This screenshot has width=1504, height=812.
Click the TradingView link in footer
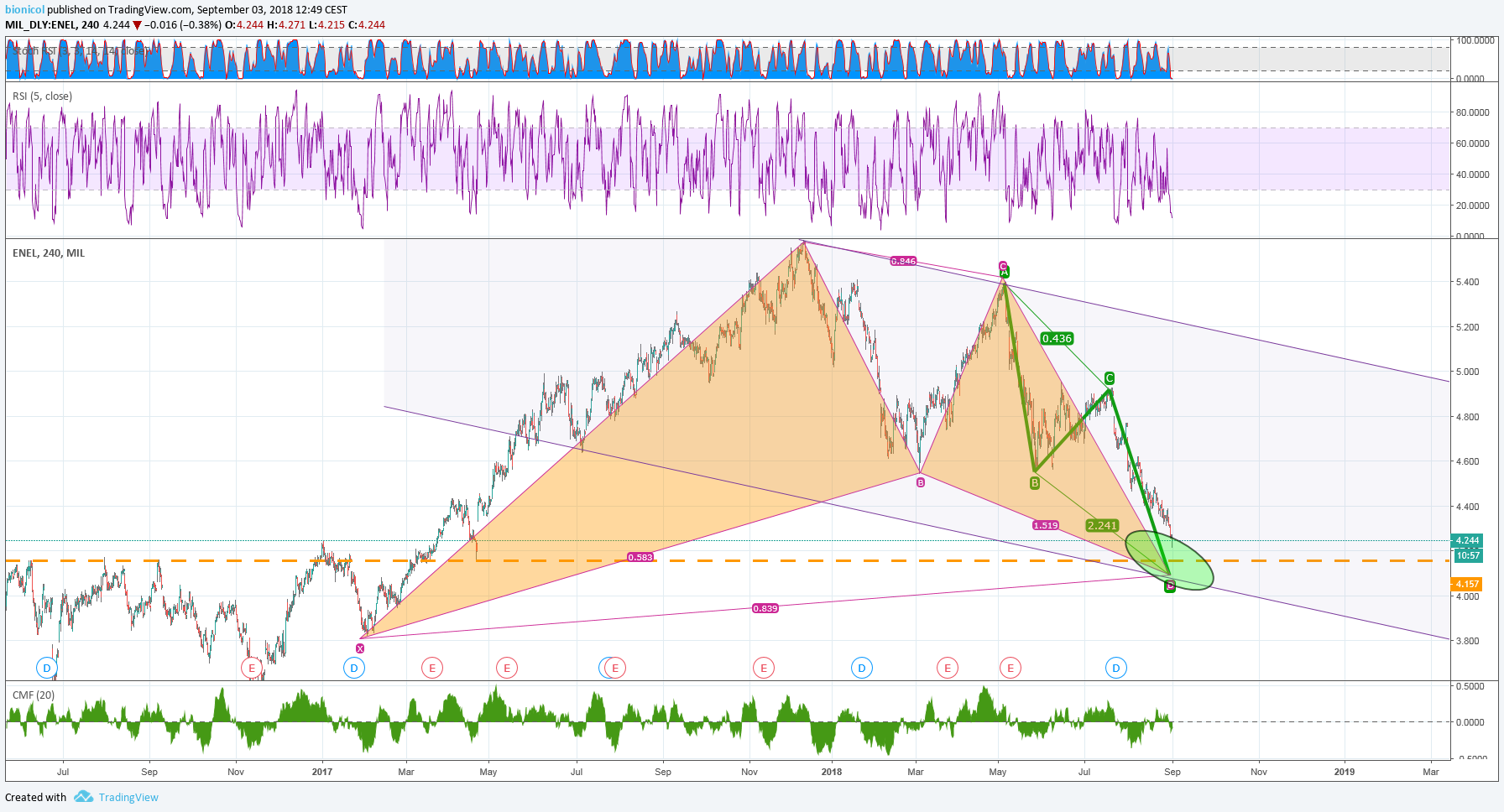pos(128,797)
